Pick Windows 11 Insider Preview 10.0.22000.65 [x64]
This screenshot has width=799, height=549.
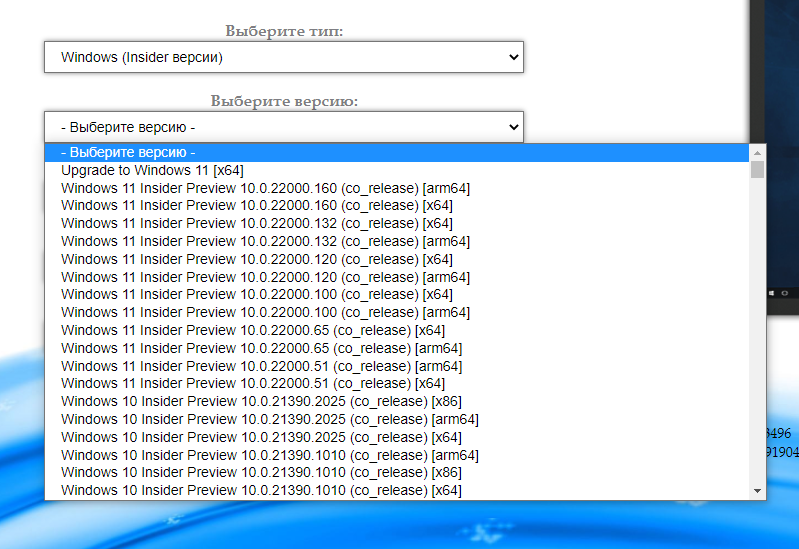[396, 330]
